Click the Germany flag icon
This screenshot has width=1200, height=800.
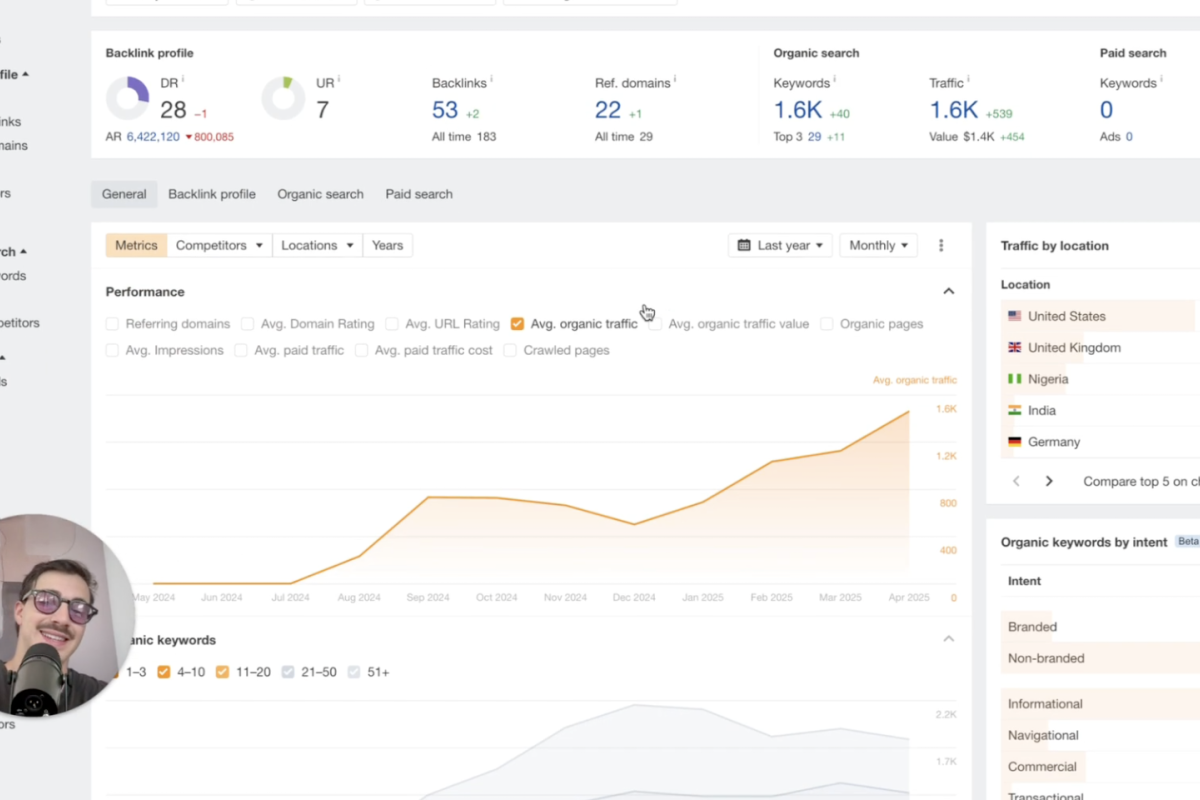click(1015, 442)
